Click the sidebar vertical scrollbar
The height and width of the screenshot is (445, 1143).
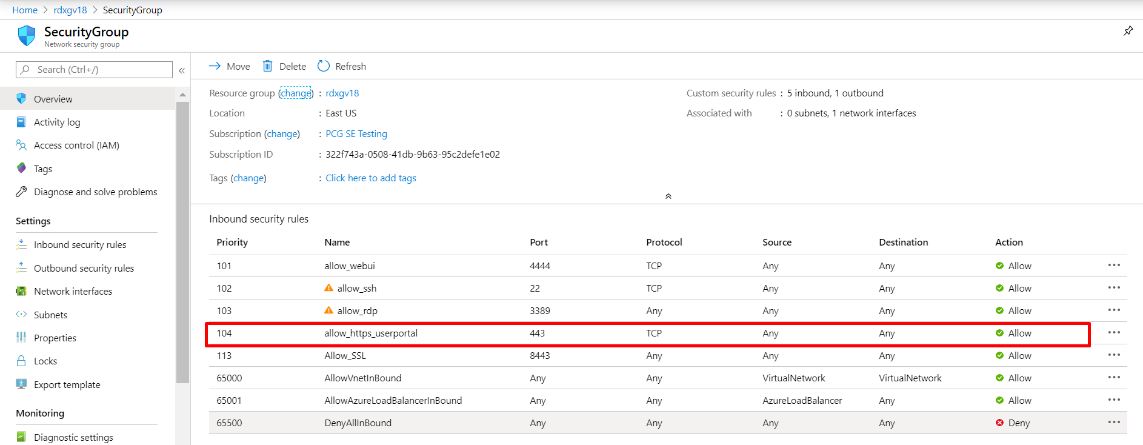(x=182, y=240)
